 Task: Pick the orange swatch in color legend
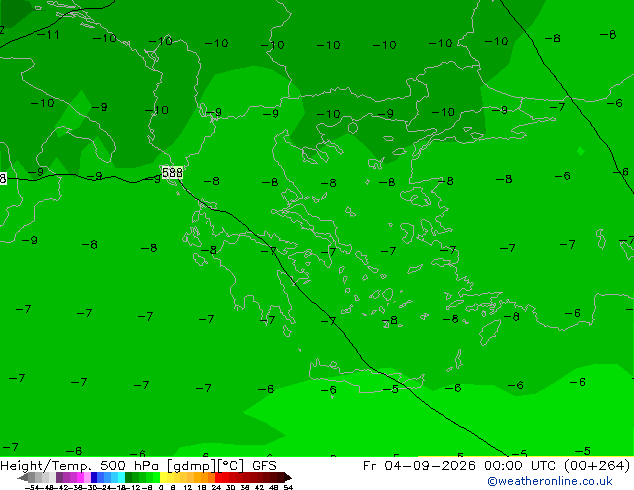point(205,477)
